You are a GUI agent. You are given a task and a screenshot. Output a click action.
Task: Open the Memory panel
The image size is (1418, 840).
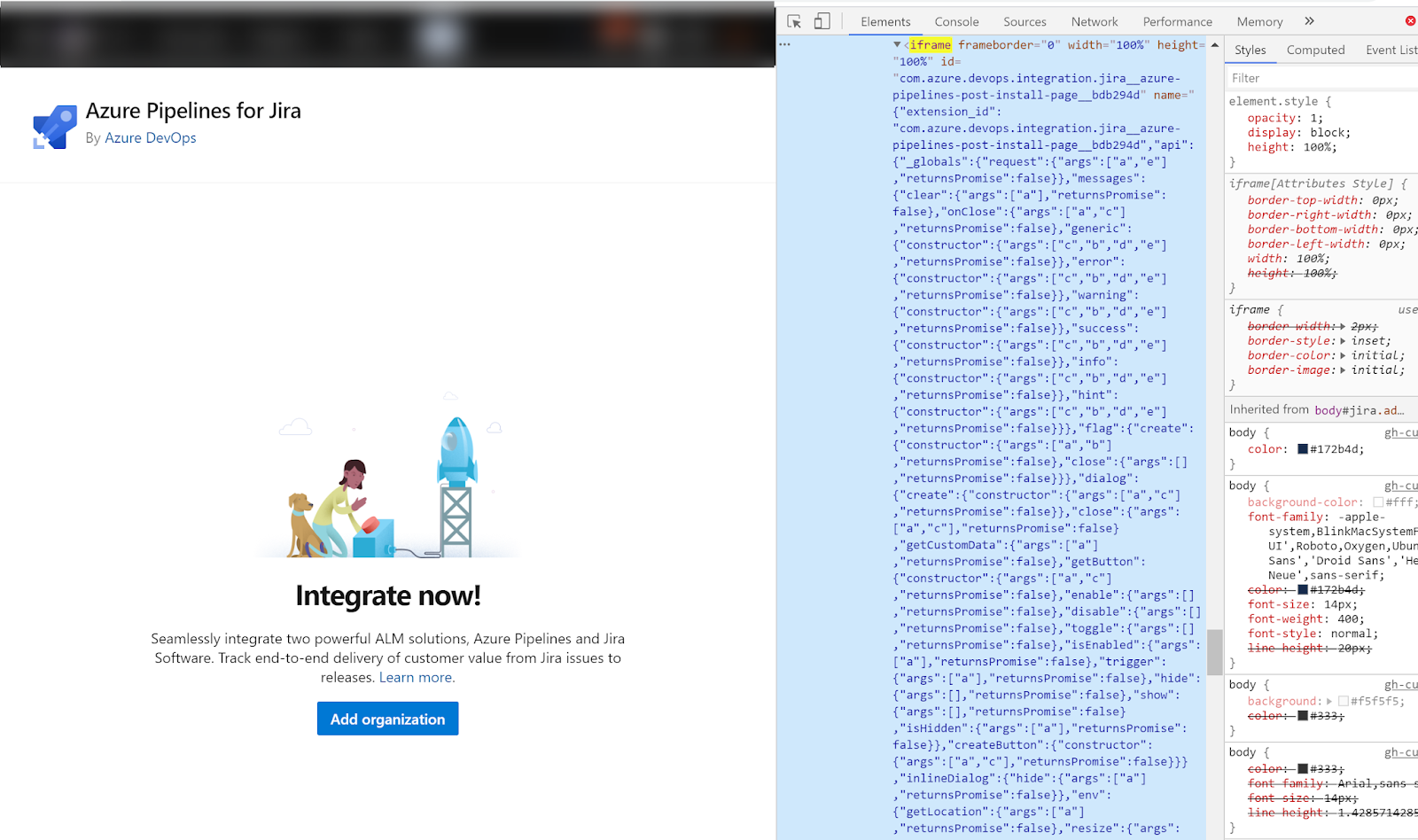[x=1258, y=20]
